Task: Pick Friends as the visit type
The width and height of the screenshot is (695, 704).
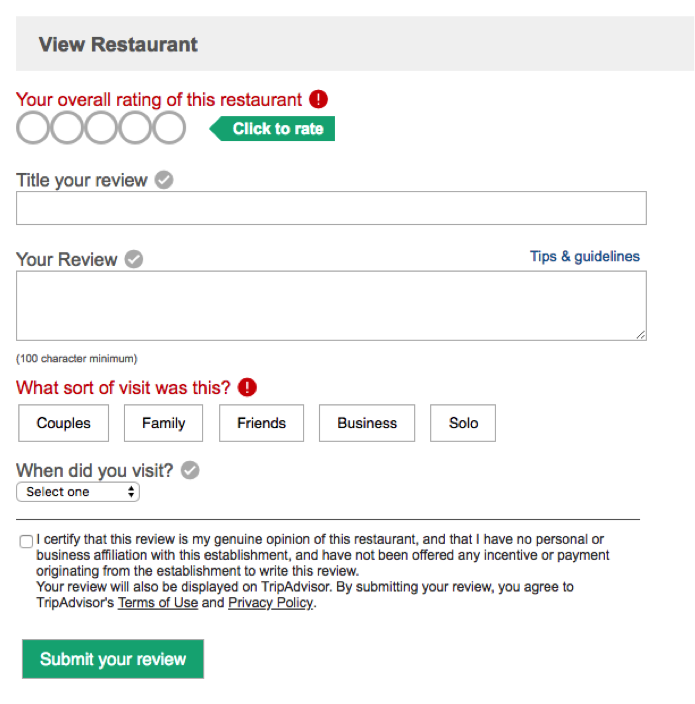Action: pos(261,423)
